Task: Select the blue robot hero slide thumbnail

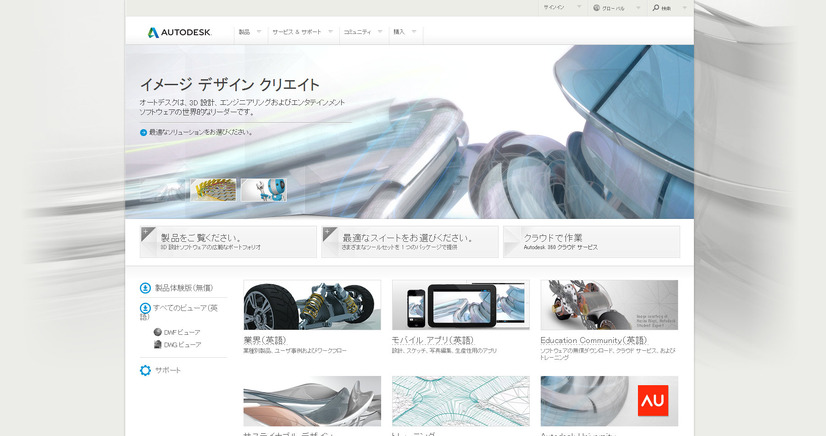Action: (x=264, y=190)
